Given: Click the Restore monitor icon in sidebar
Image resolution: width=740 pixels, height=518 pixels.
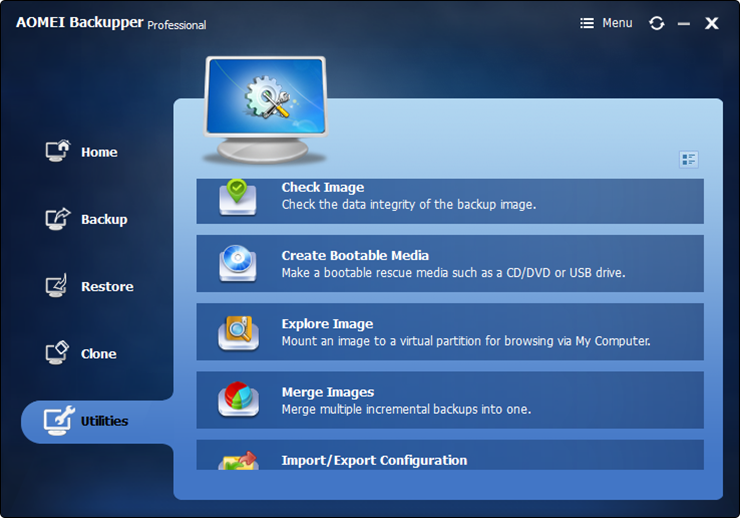Looking at the screenshot, I should 57,285.
